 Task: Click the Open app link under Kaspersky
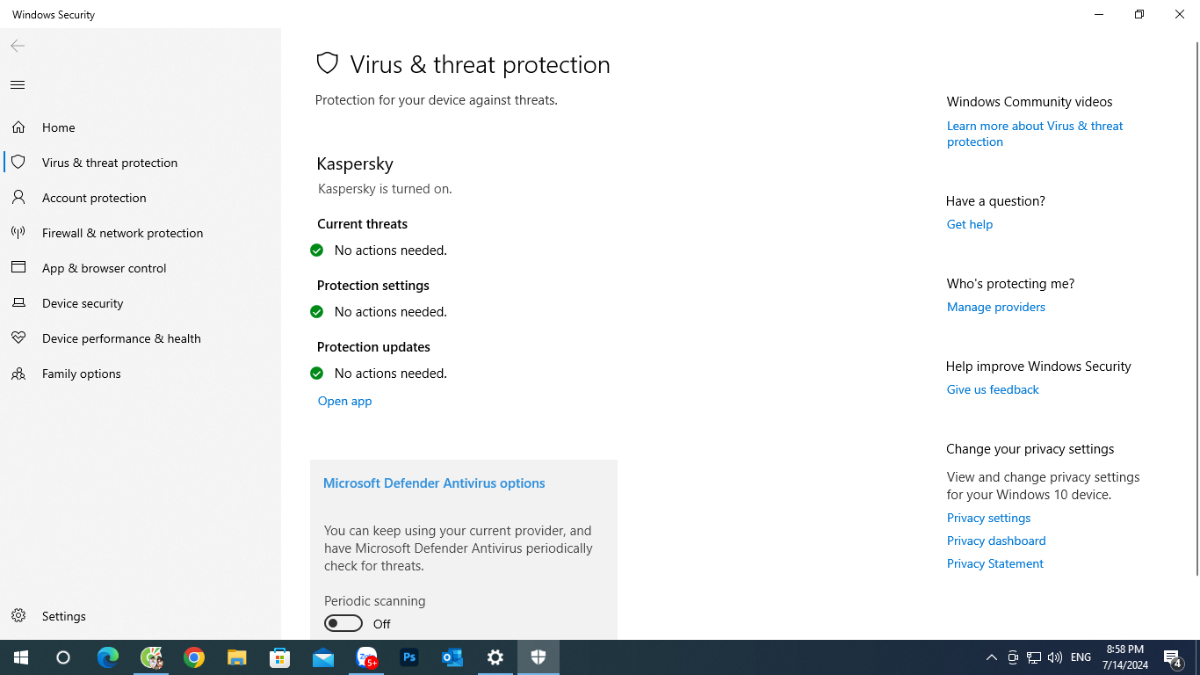pos(344,401)
